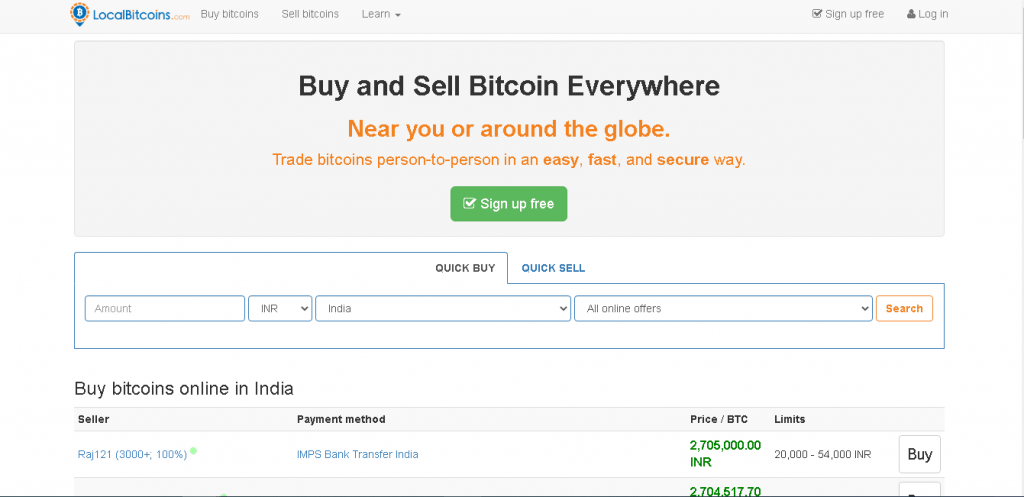Open seller profile Raj121
Screen dimensions: 1024x497
132,454
